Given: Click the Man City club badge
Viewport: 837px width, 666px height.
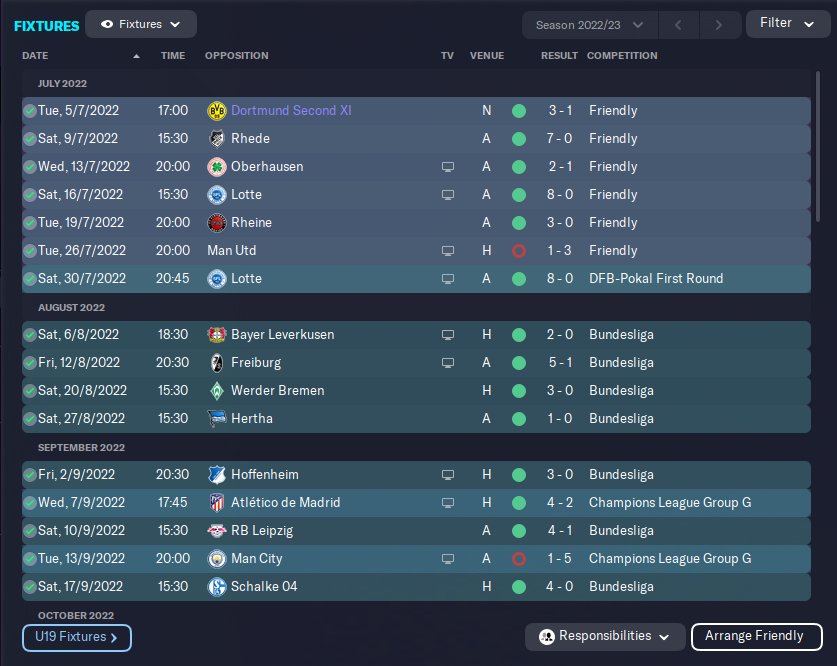Looking at the screenshot, I should 216,558.
